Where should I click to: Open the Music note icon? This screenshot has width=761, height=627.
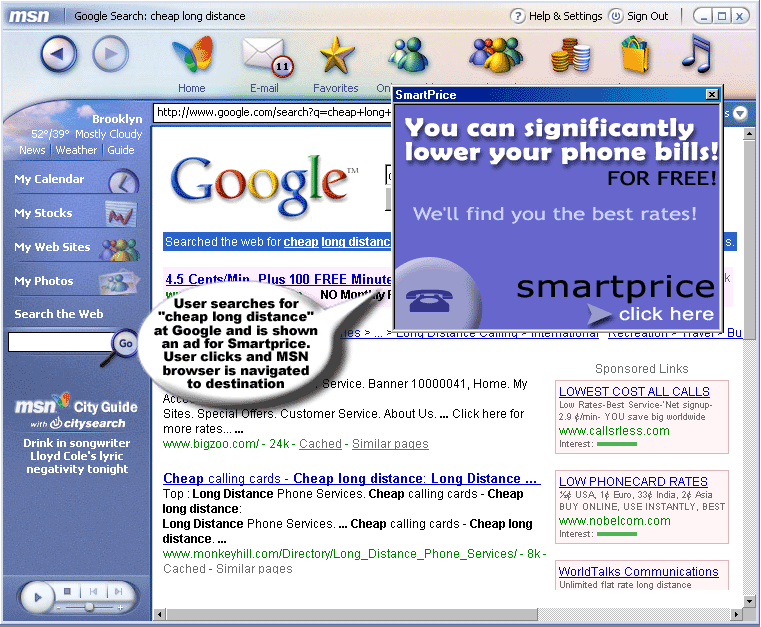[x=697, y=53]
